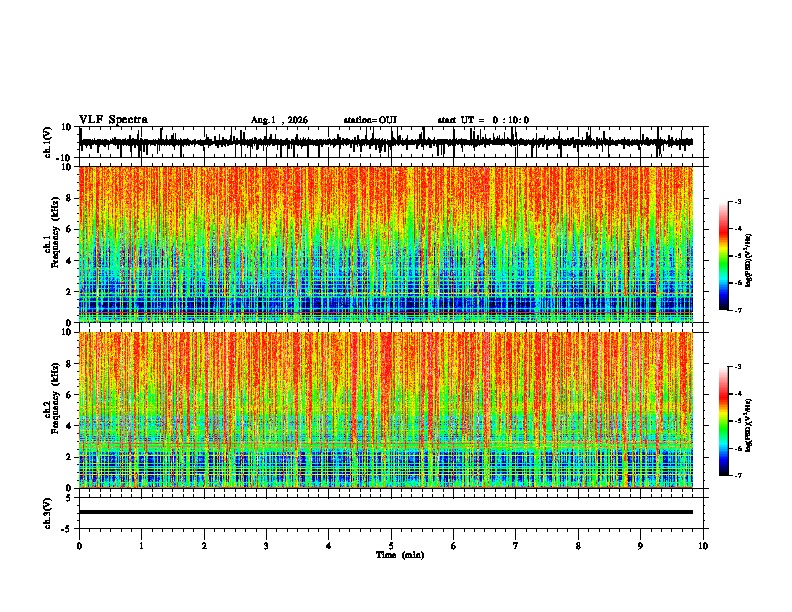
Task: Click the '5' tick of the ch.3(V) axis
Action: tap(69, 497)
